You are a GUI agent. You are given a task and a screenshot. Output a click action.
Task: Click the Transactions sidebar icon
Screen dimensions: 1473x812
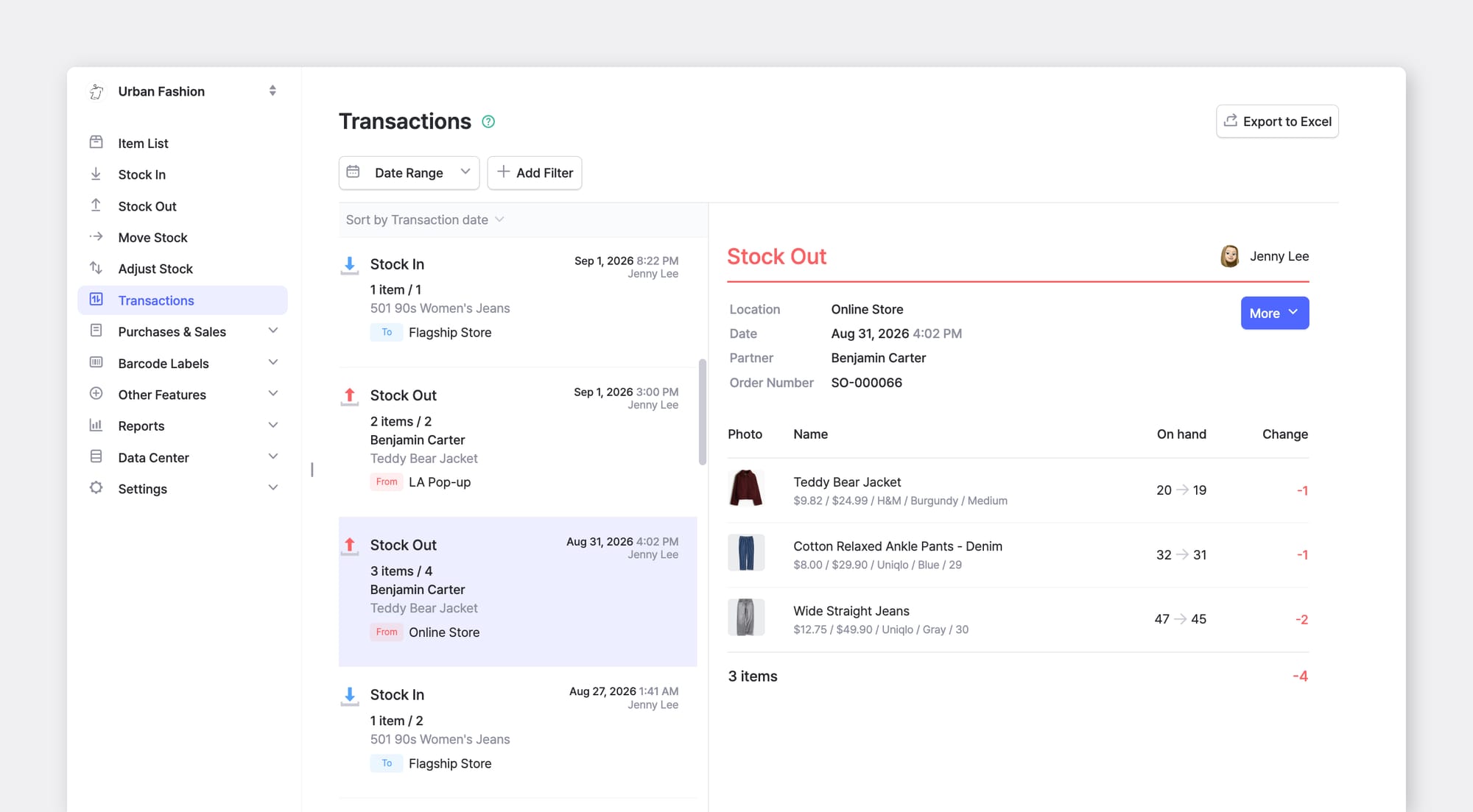click(x=96, y=300)
